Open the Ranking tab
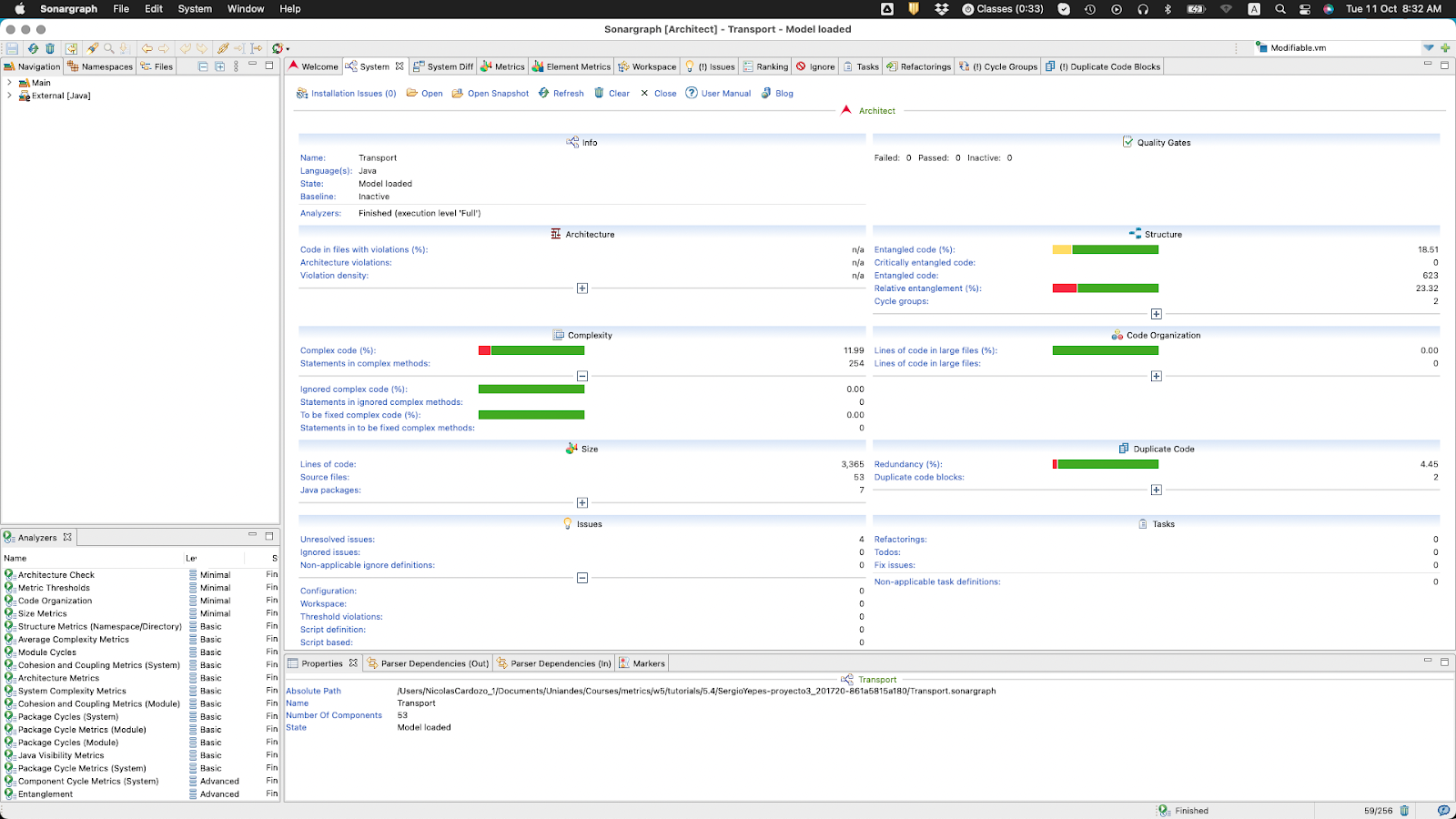The width and height of the screenshot is (1456, 819). [x=765, y=66]
